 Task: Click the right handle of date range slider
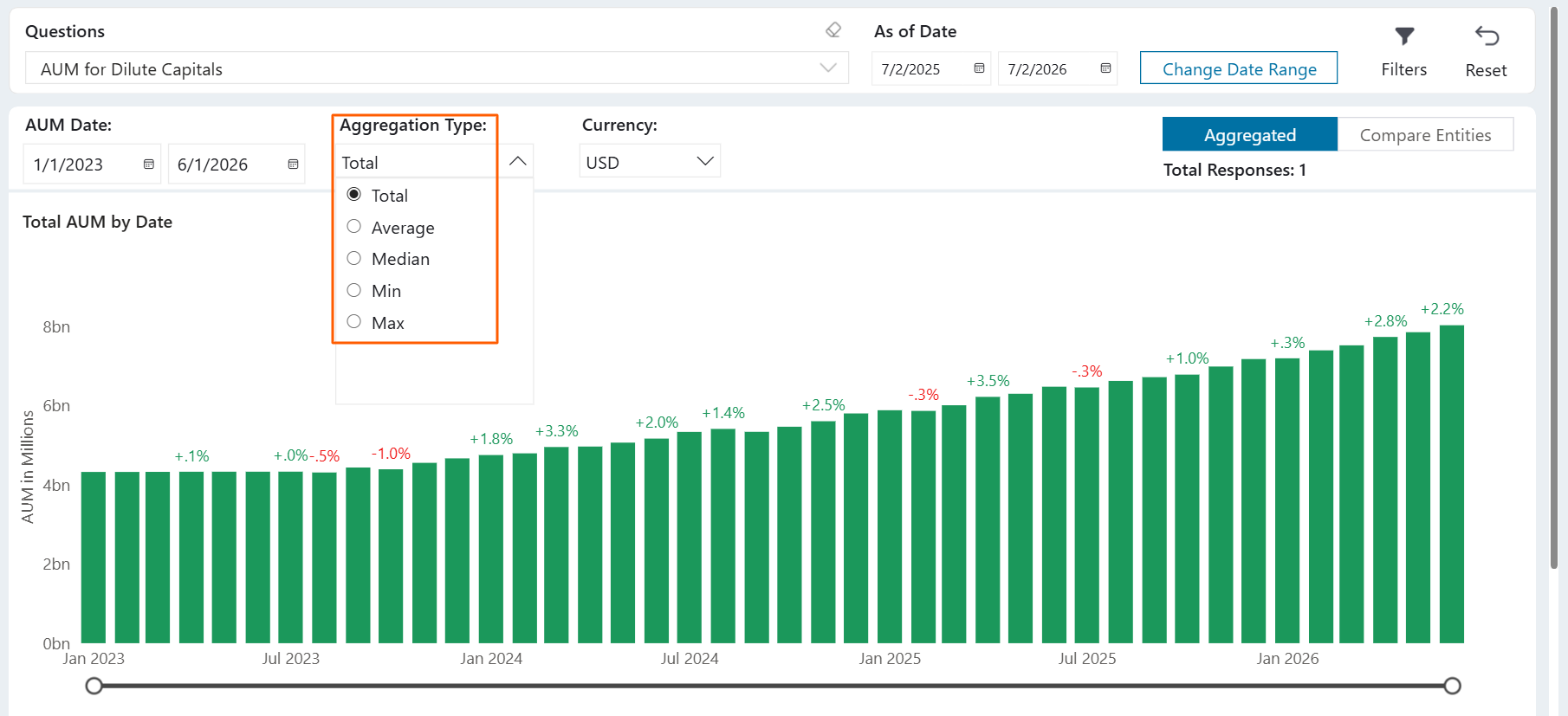[1453, 686]
